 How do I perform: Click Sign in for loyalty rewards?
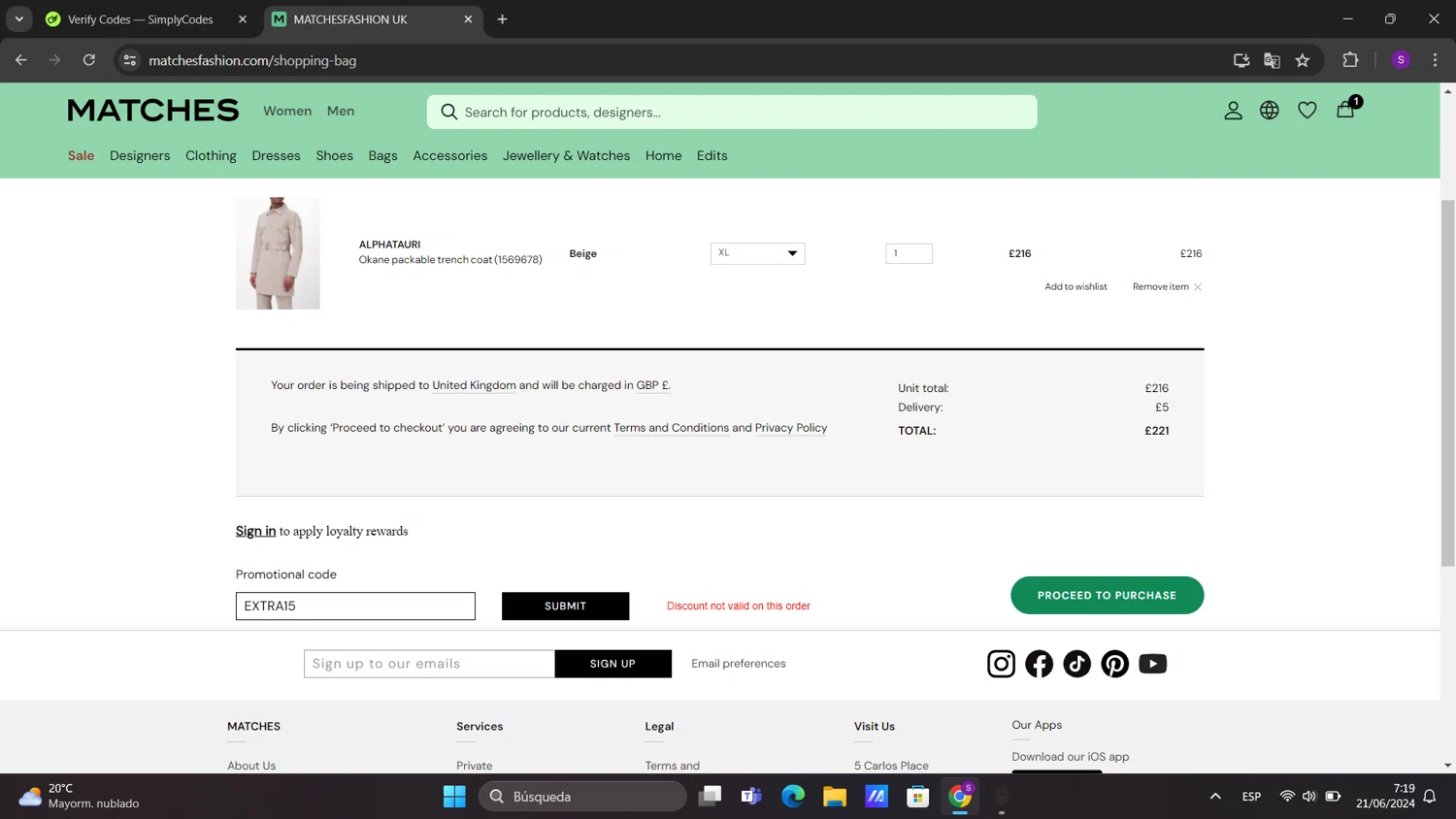click(255, 531)
